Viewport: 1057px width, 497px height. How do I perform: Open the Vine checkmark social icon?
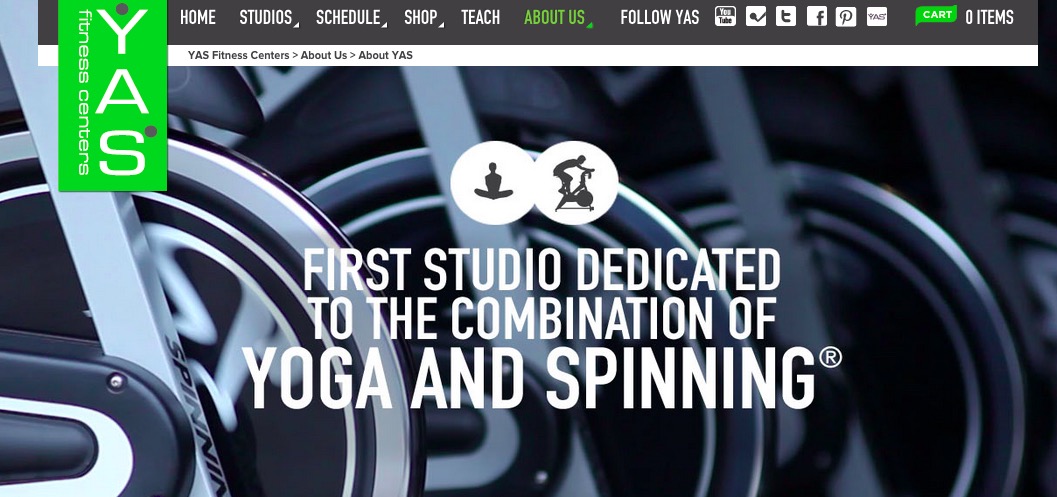tap(756, 16)
